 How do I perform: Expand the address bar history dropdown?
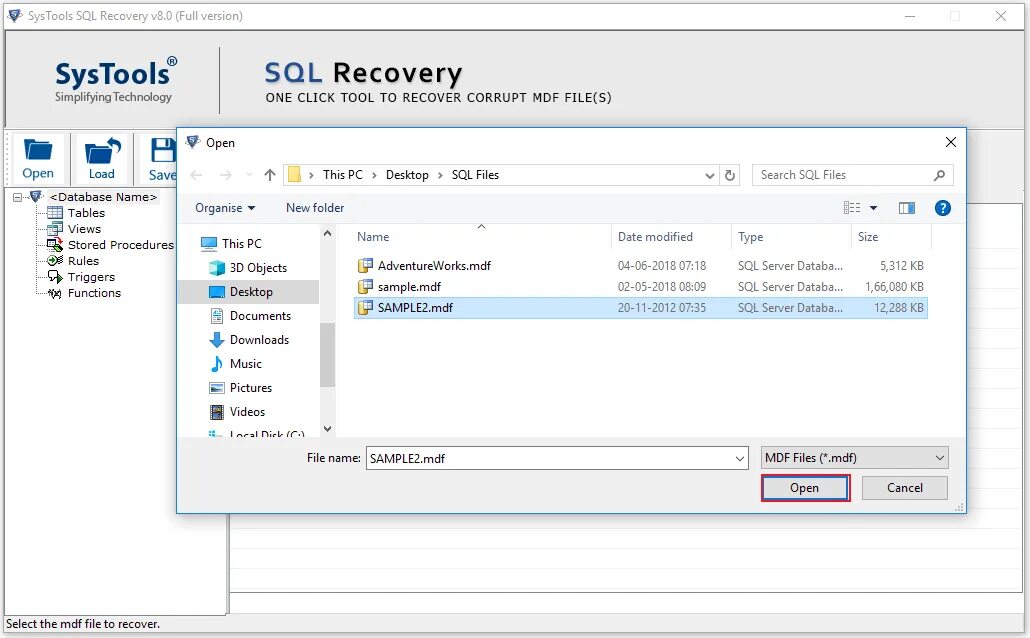pyautogui.click(x=709, y=175)
